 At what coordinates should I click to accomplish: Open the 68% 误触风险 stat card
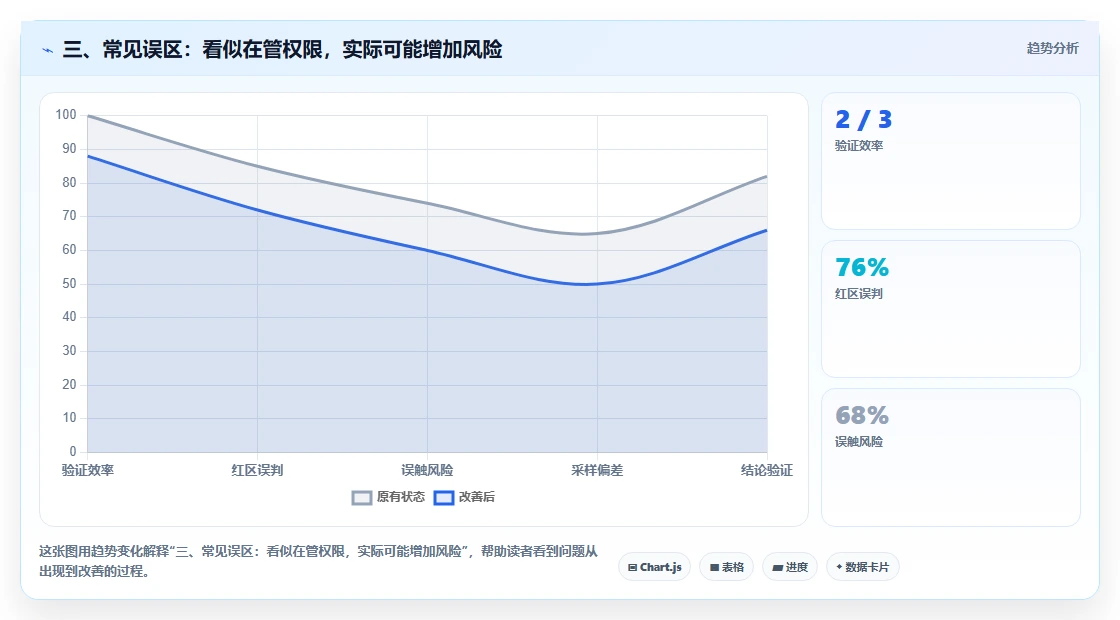click(x=951, y=457)
